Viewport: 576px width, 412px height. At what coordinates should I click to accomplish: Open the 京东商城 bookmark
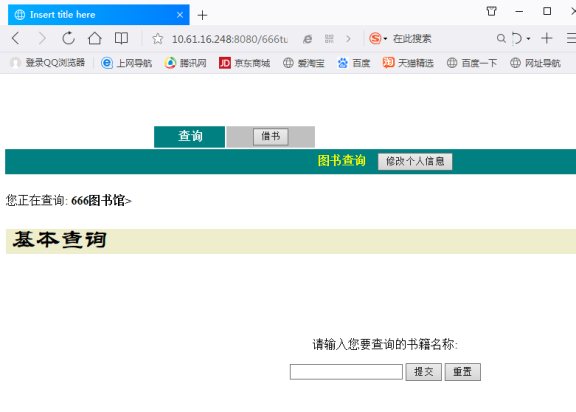pos(245,63)
